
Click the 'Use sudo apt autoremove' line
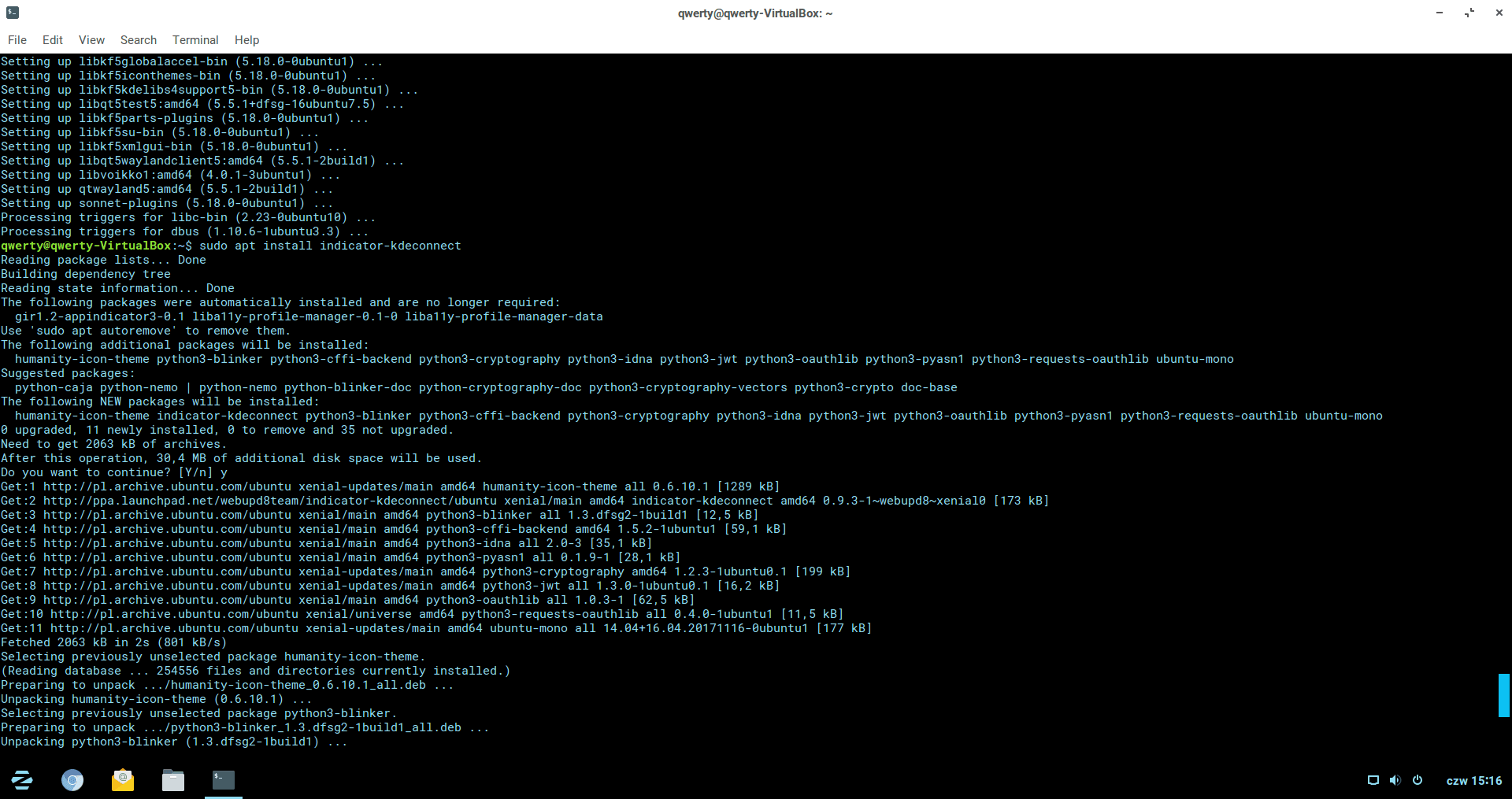[x=146, y=331]
